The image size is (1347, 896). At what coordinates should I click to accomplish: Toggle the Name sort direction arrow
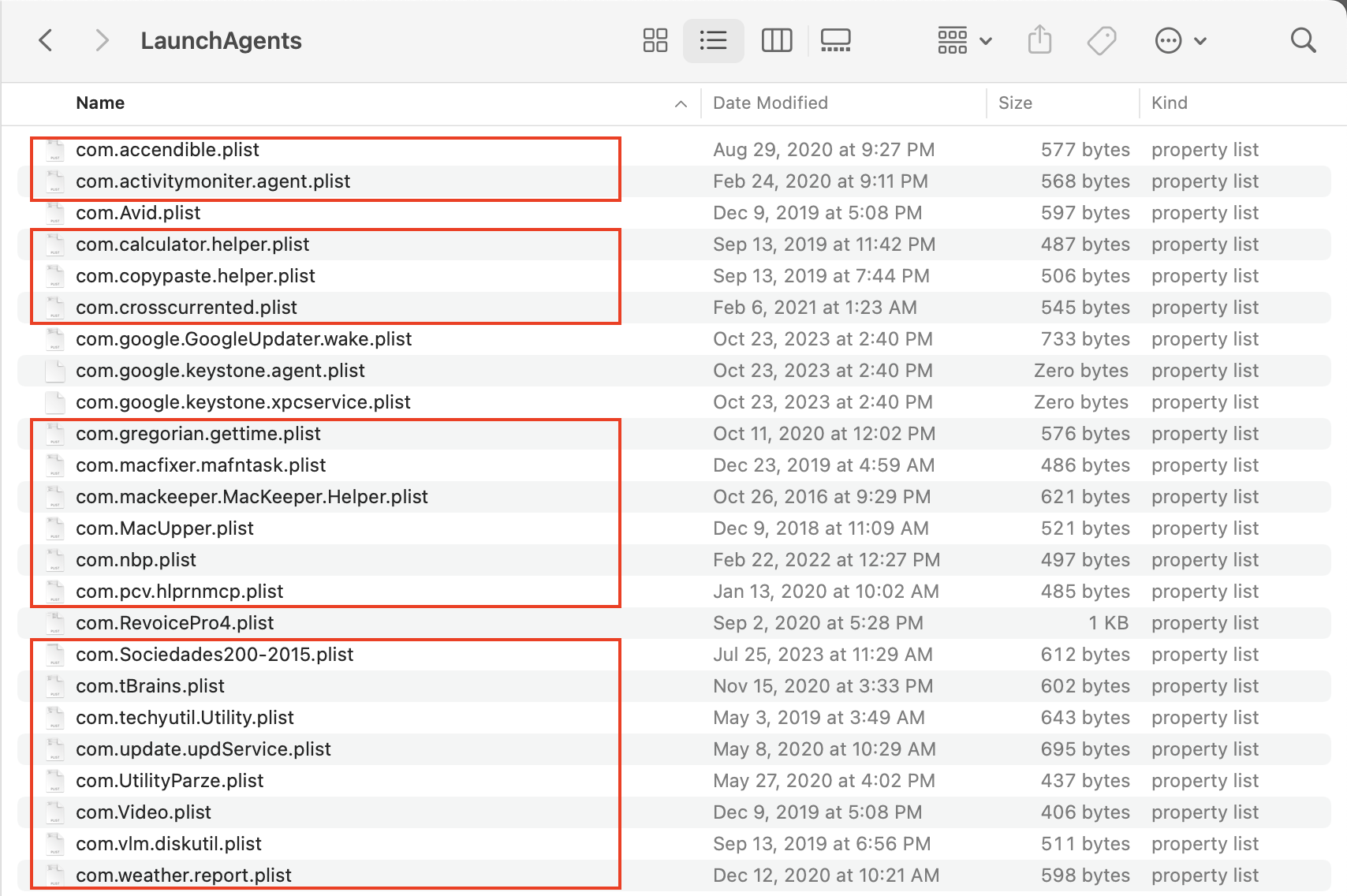[x=681, y=104]
